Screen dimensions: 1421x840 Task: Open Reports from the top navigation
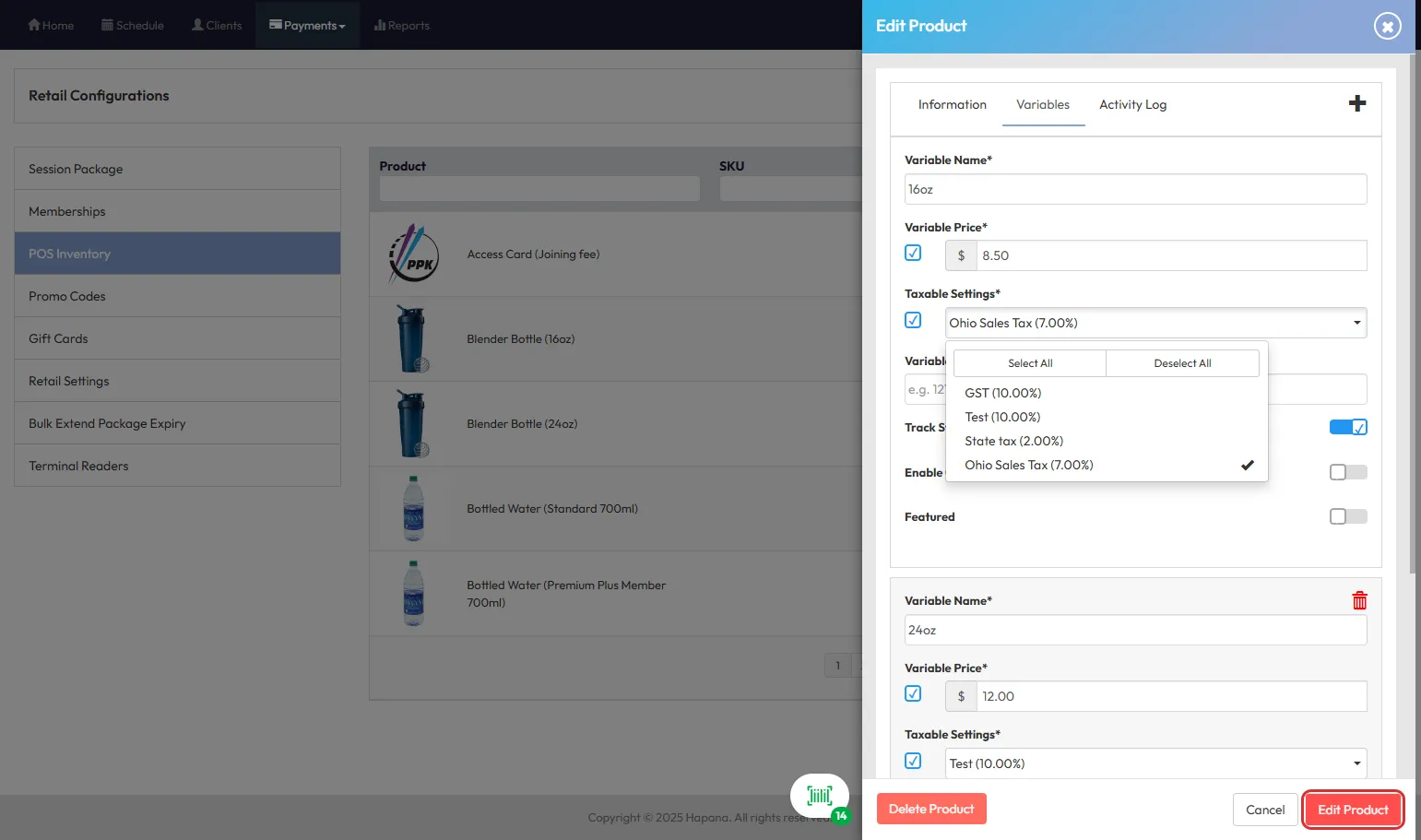(402, 25)
